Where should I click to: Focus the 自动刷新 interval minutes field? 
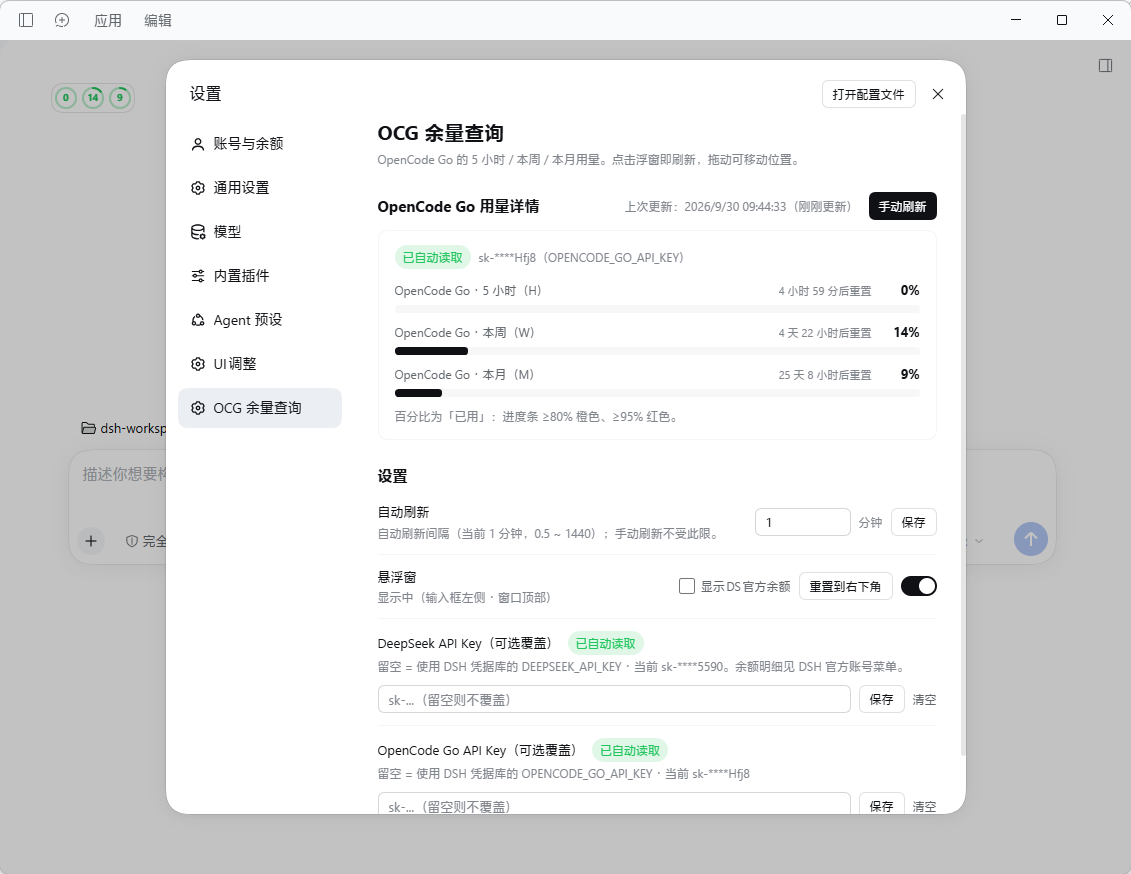(x=803, y=522)
